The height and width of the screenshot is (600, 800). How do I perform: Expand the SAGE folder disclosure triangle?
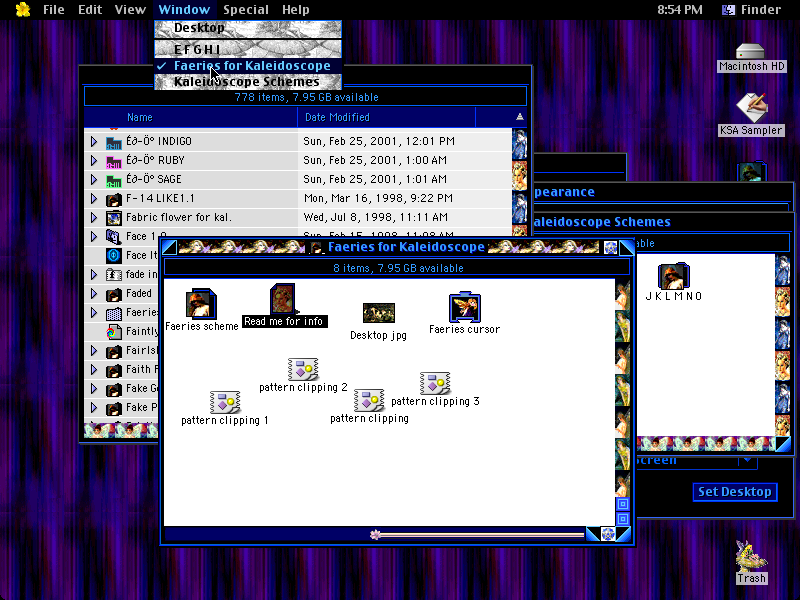(x=94, y=180)
